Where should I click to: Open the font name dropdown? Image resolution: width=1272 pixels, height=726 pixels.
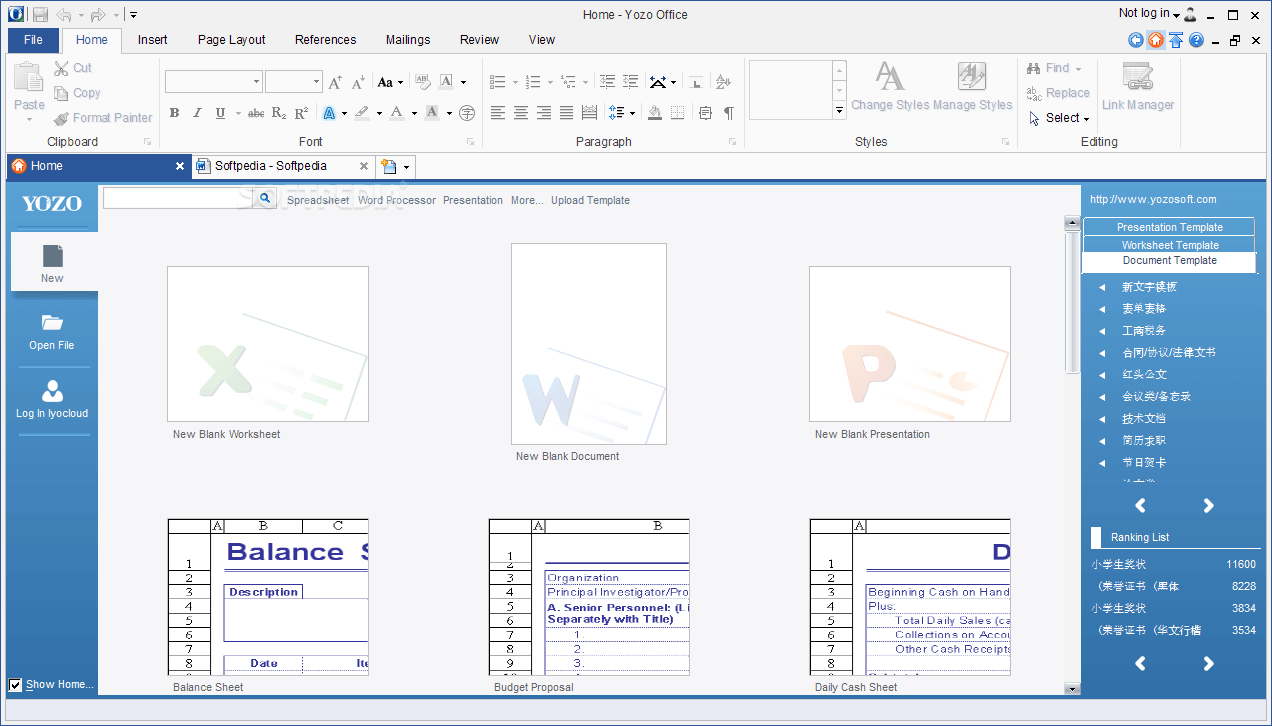pos(257,82)
